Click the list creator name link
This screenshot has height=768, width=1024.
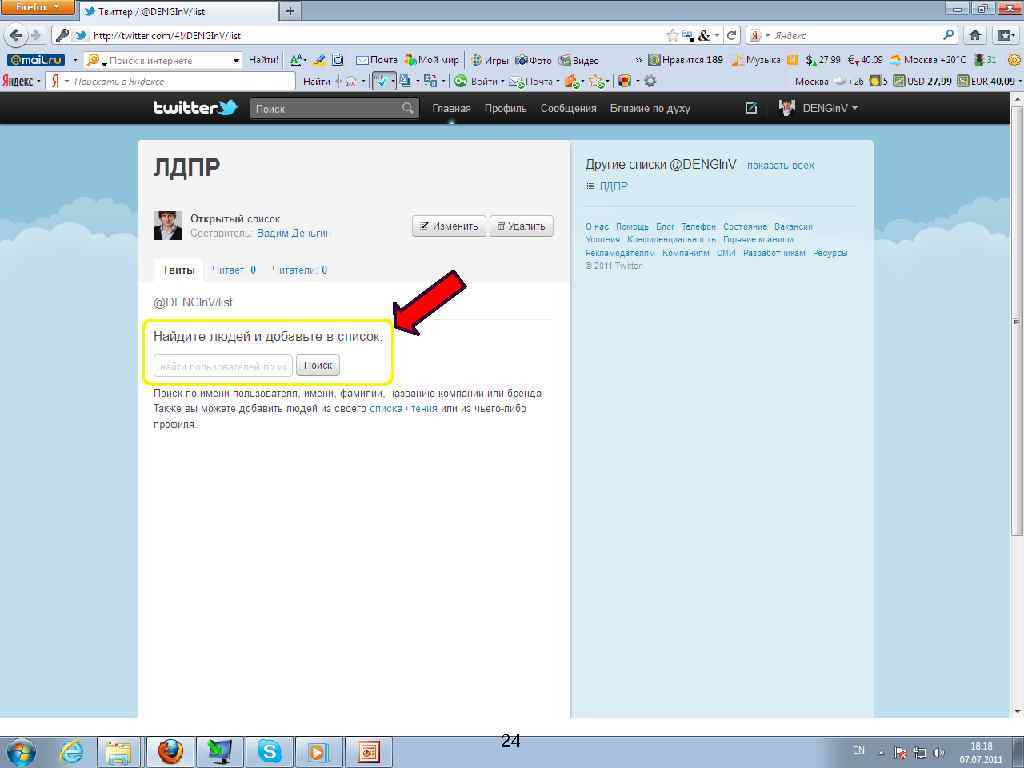pos(293,233)
